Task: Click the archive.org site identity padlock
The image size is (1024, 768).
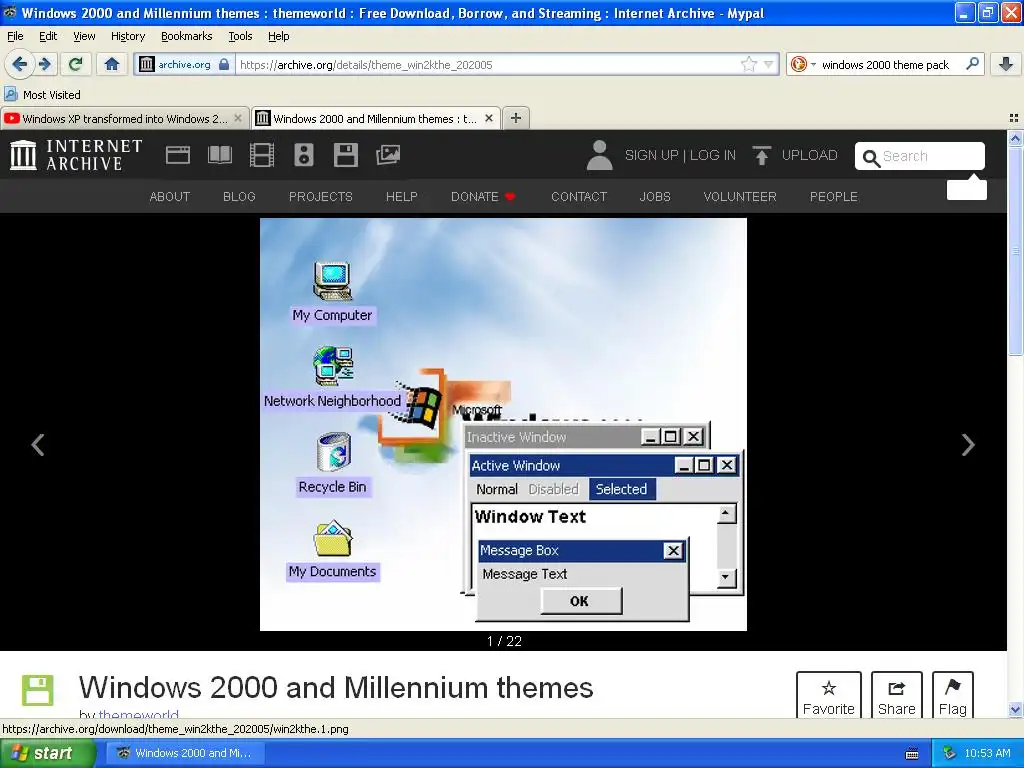Action: point(224,64)
